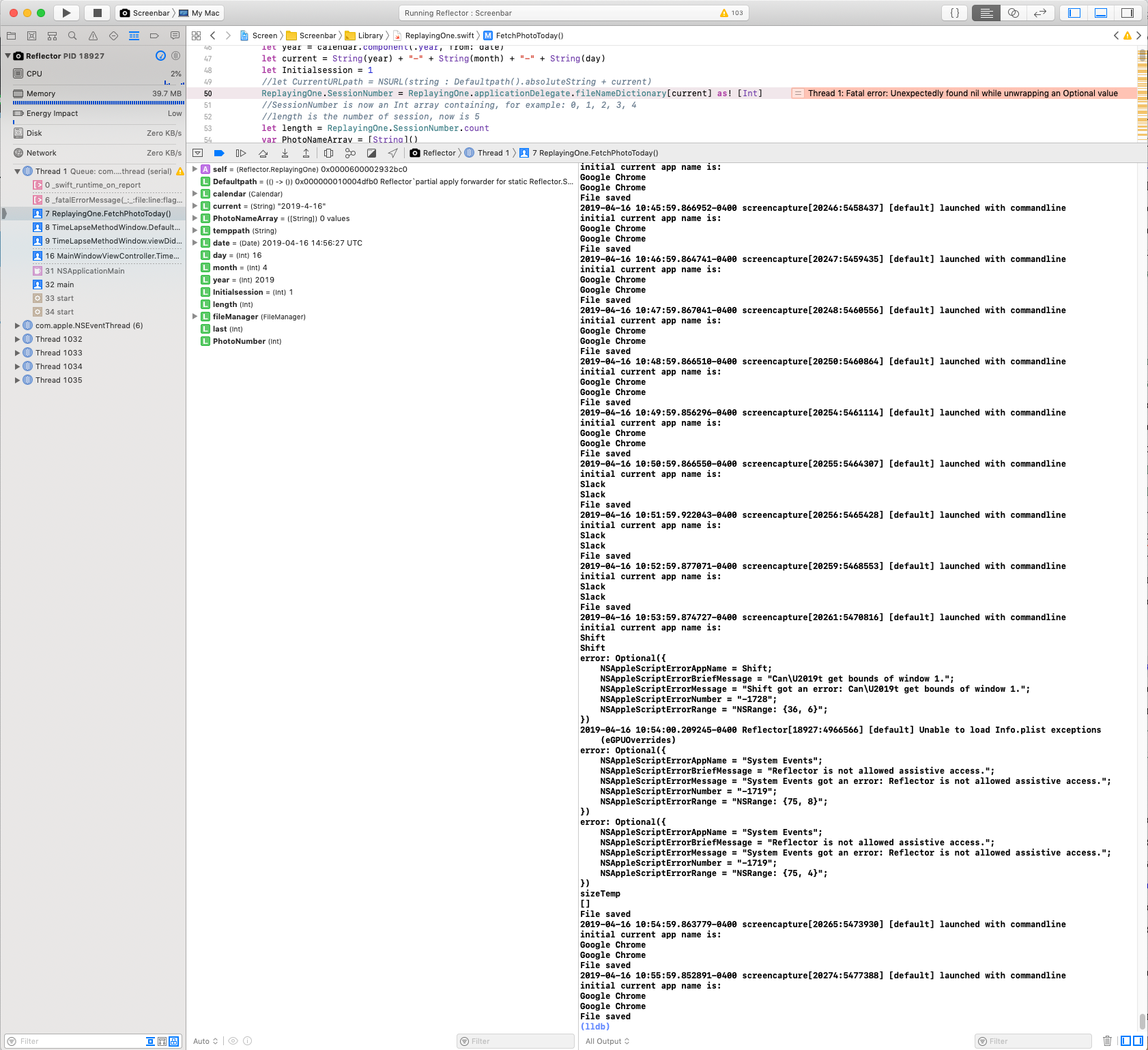This screenshot has height=1050, width=1148.
Task: Continue program execution
Action: coord(241,153)
